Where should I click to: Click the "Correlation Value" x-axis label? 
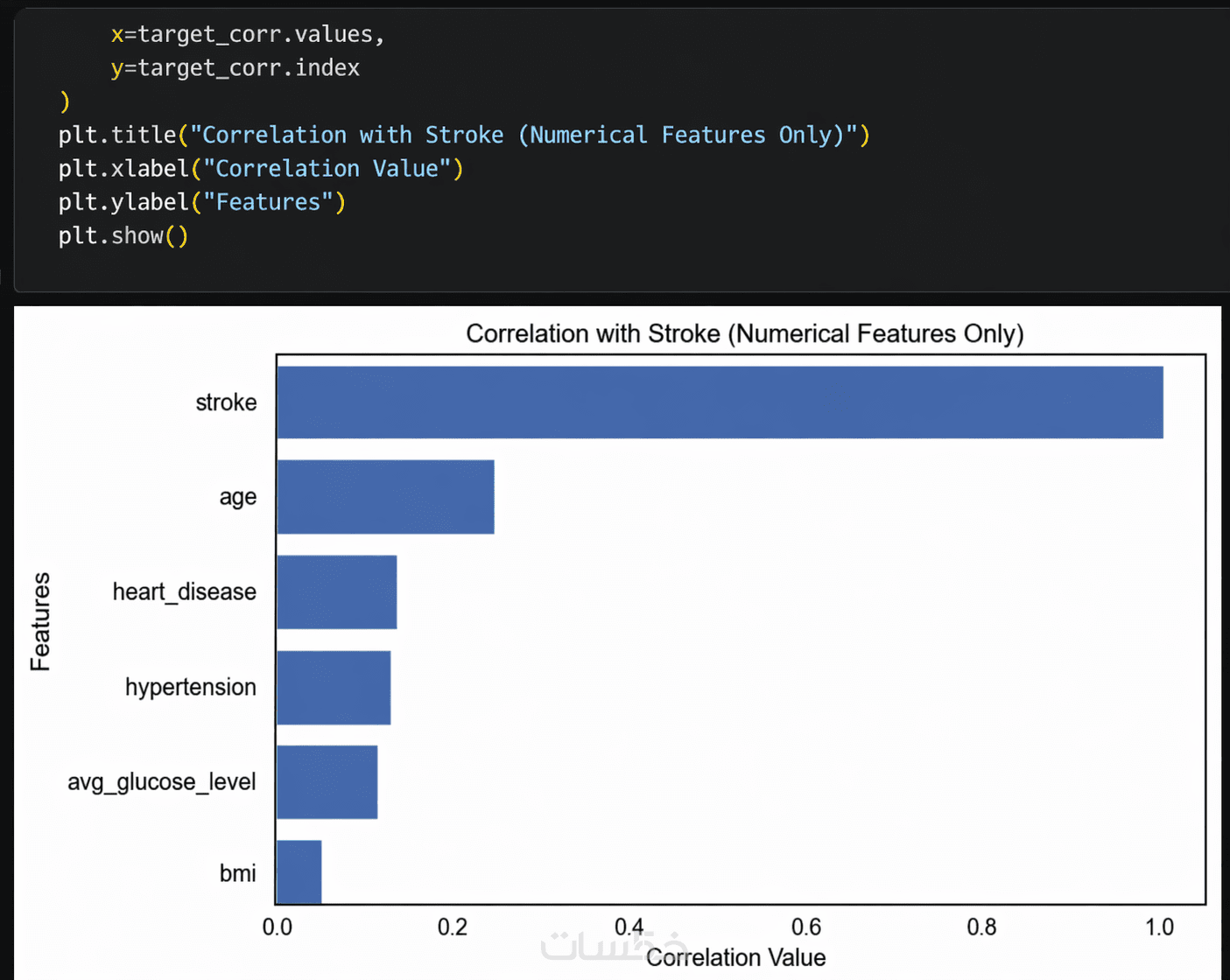[736, 957]
